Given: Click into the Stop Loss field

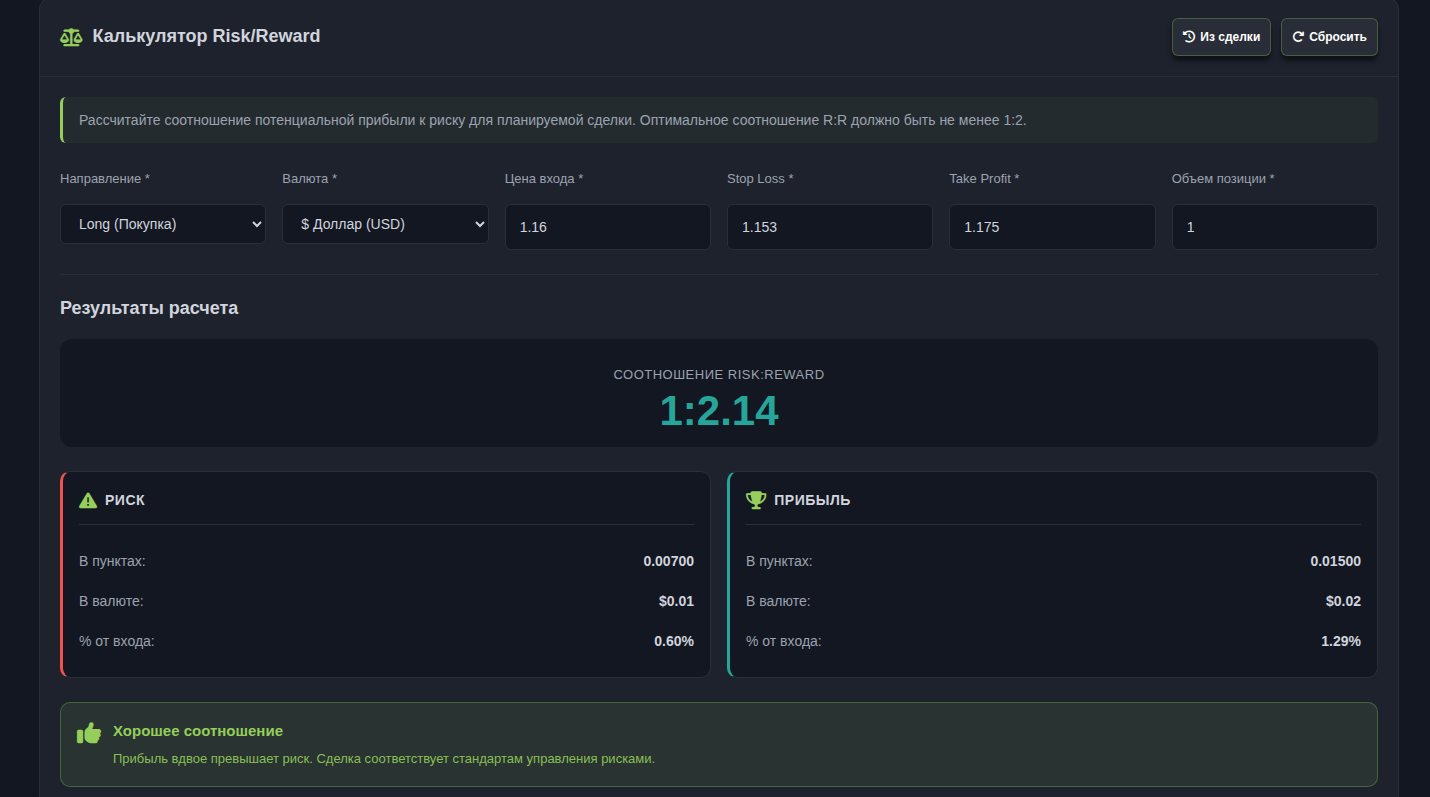Looking at the screenshot, I should (829, 227).
